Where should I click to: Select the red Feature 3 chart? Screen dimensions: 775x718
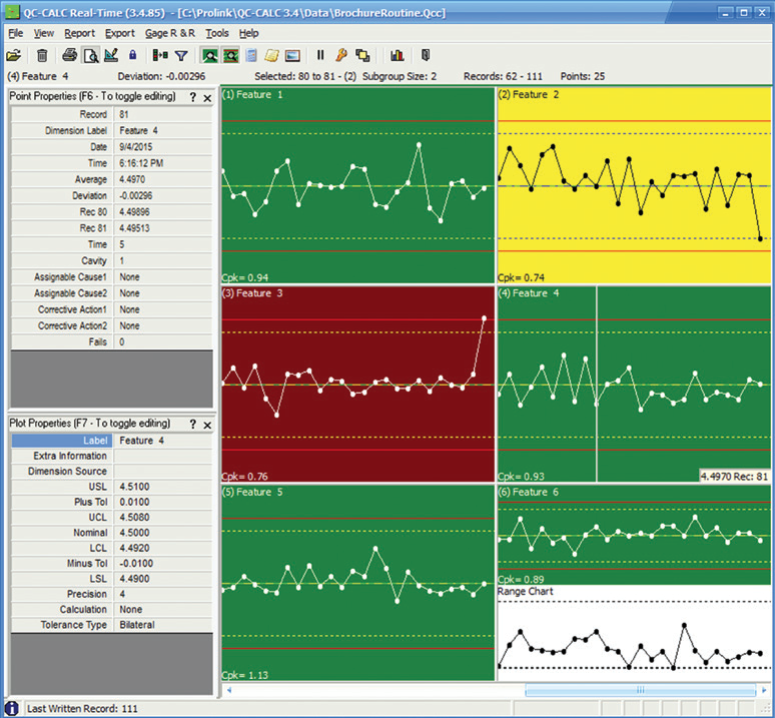[x=358, y=384]
